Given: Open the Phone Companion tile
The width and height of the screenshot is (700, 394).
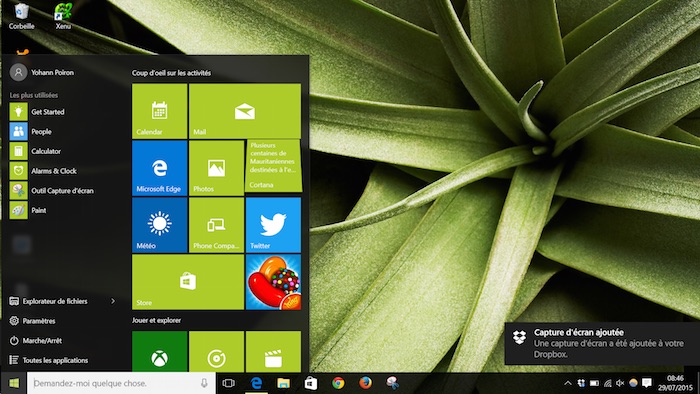Looking at the screenshot, I should (216, 225).
